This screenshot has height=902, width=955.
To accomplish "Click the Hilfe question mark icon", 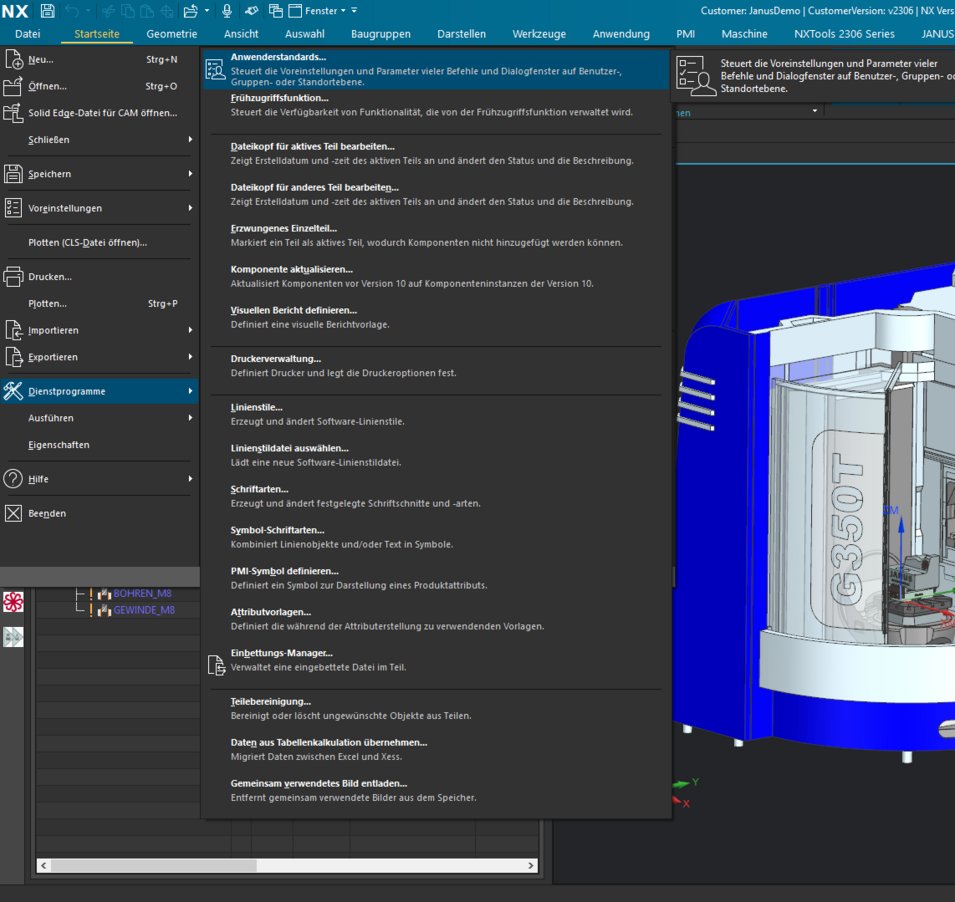I will click(13, 479).
